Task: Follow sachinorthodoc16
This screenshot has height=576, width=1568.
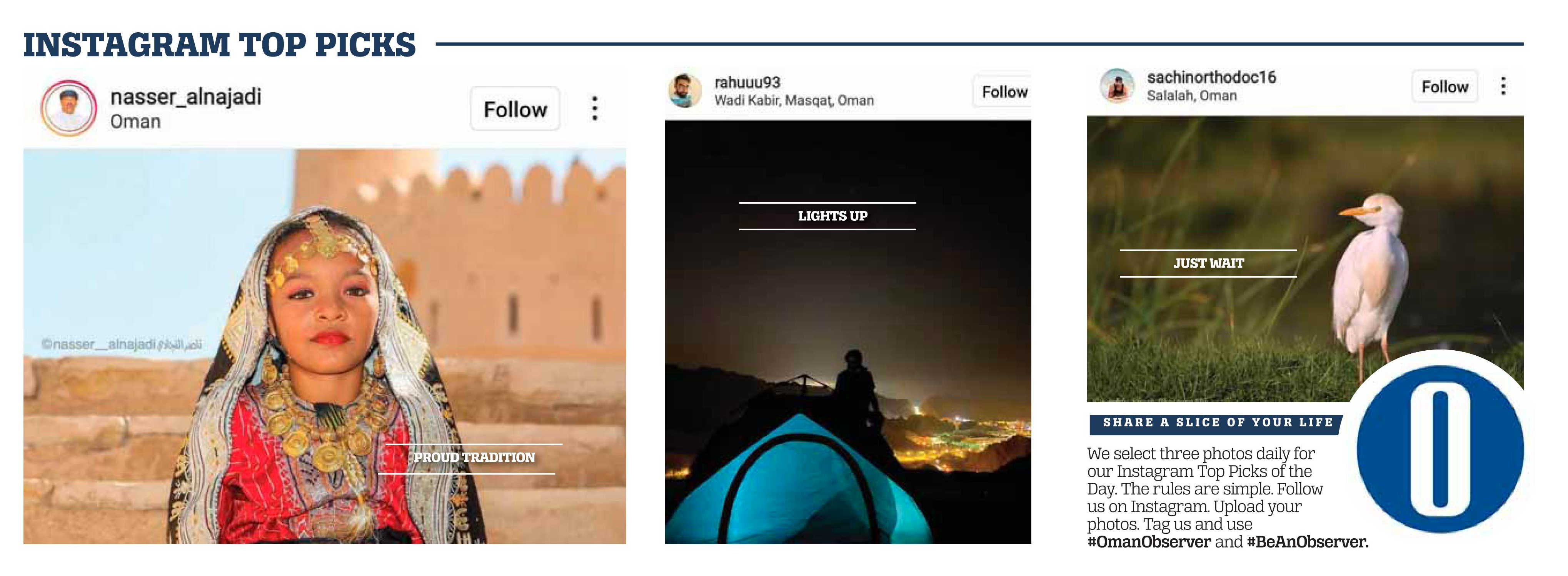Action: (1445, 87)
